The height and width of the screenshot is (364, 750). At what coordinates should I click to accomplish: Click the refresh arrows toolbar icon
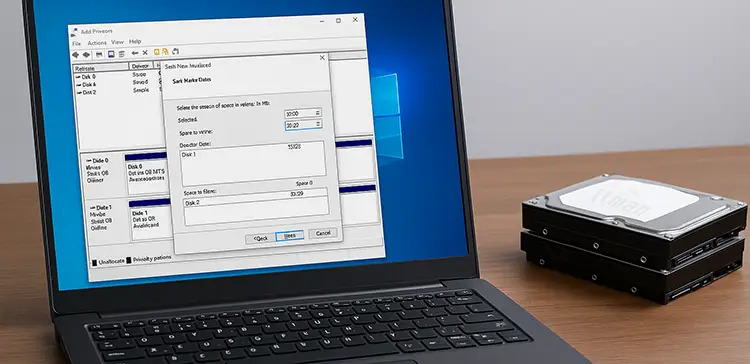coord(176,51)
